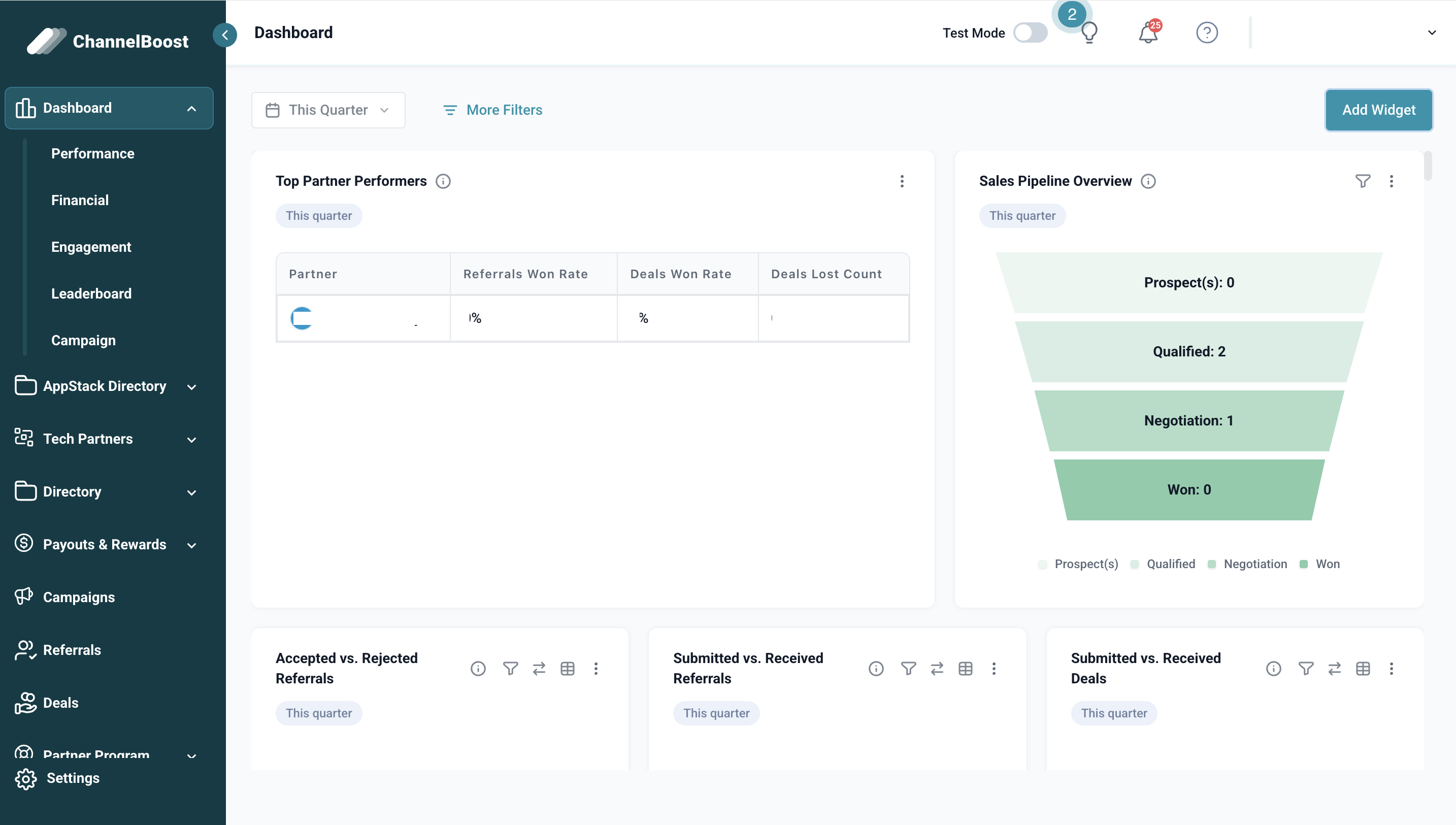Open Sales Pipeline Overview filter icon
1456x825 pixels.
point(1363,181)
